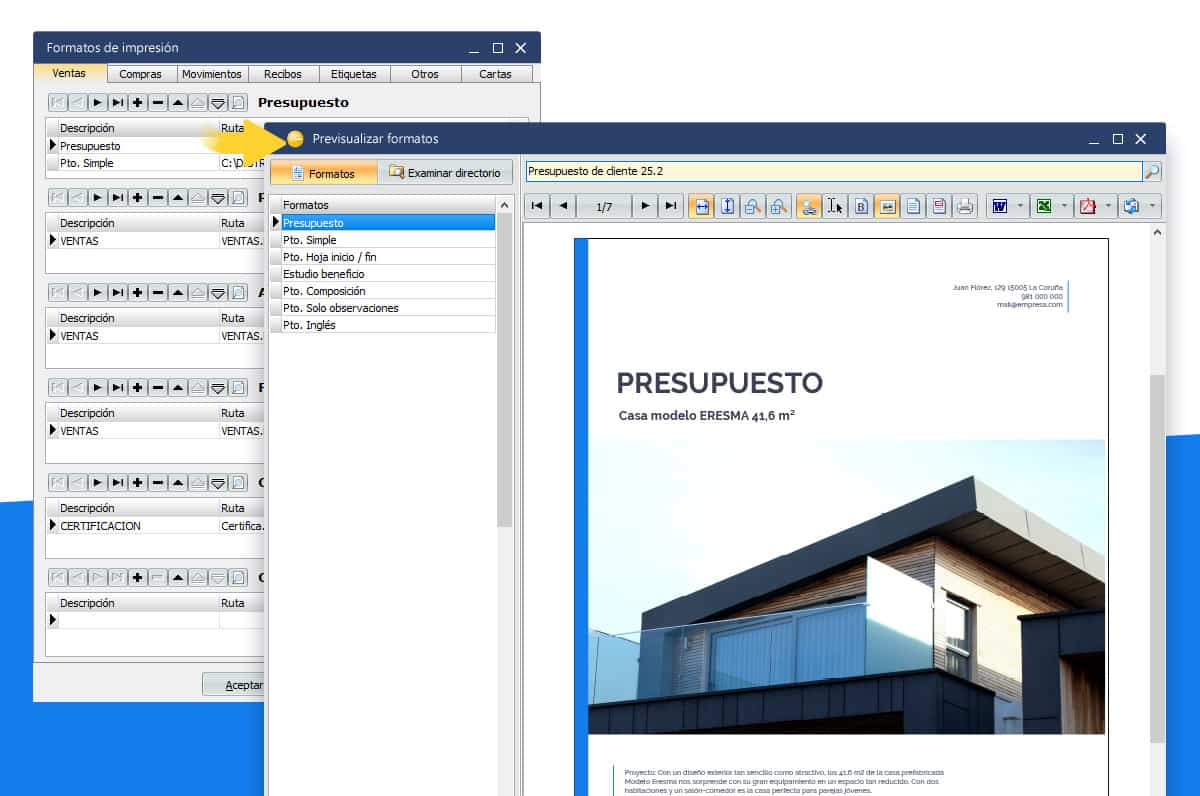
Task: Click the next page arrow in preview toolbar
Action: click(646, 207)
